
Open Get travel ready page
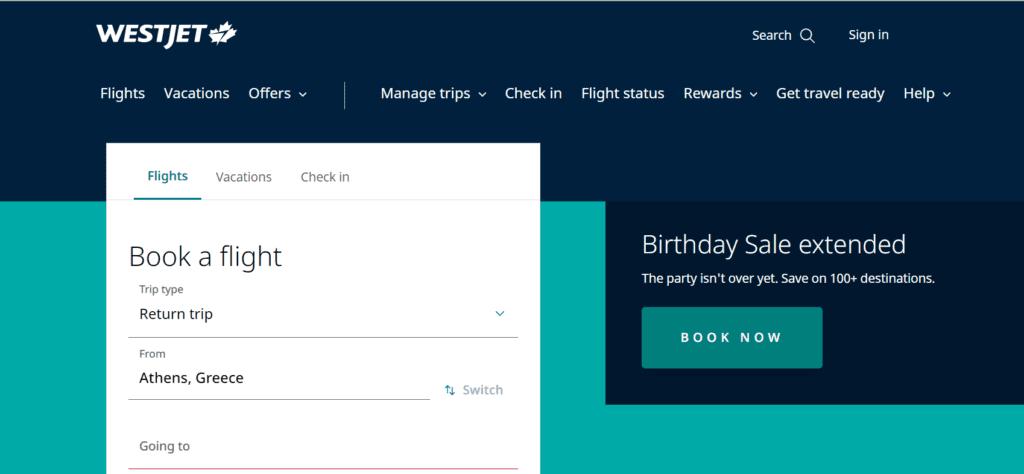(830, 93)
